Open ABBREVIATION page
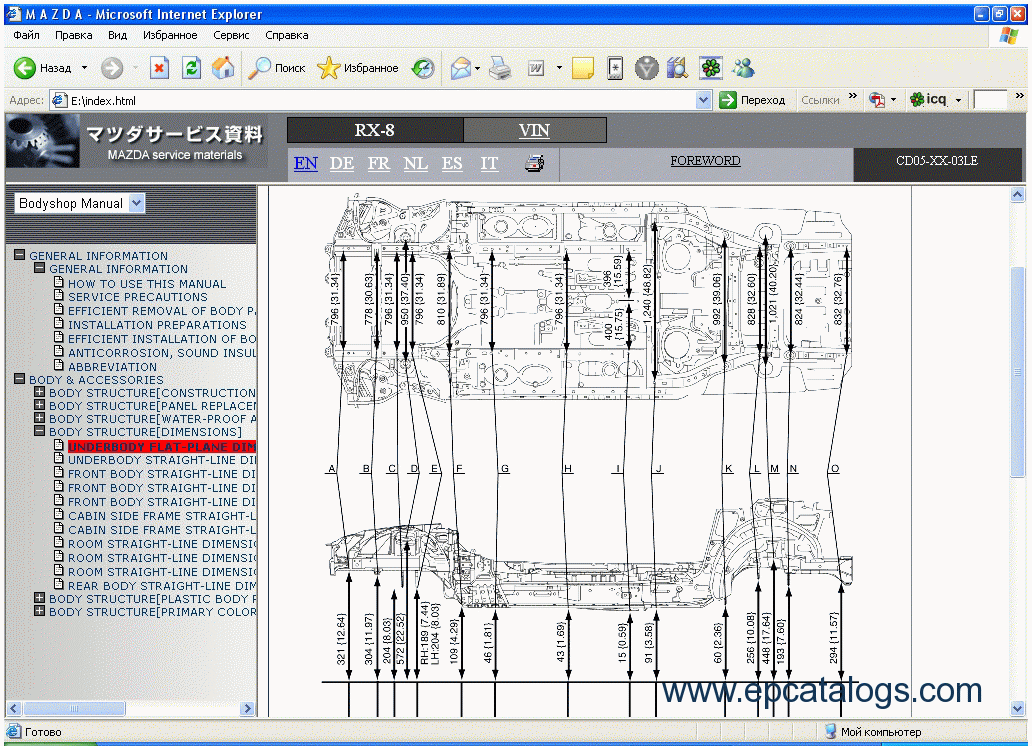Screen dimensions: 1032x746 [113, 367]
